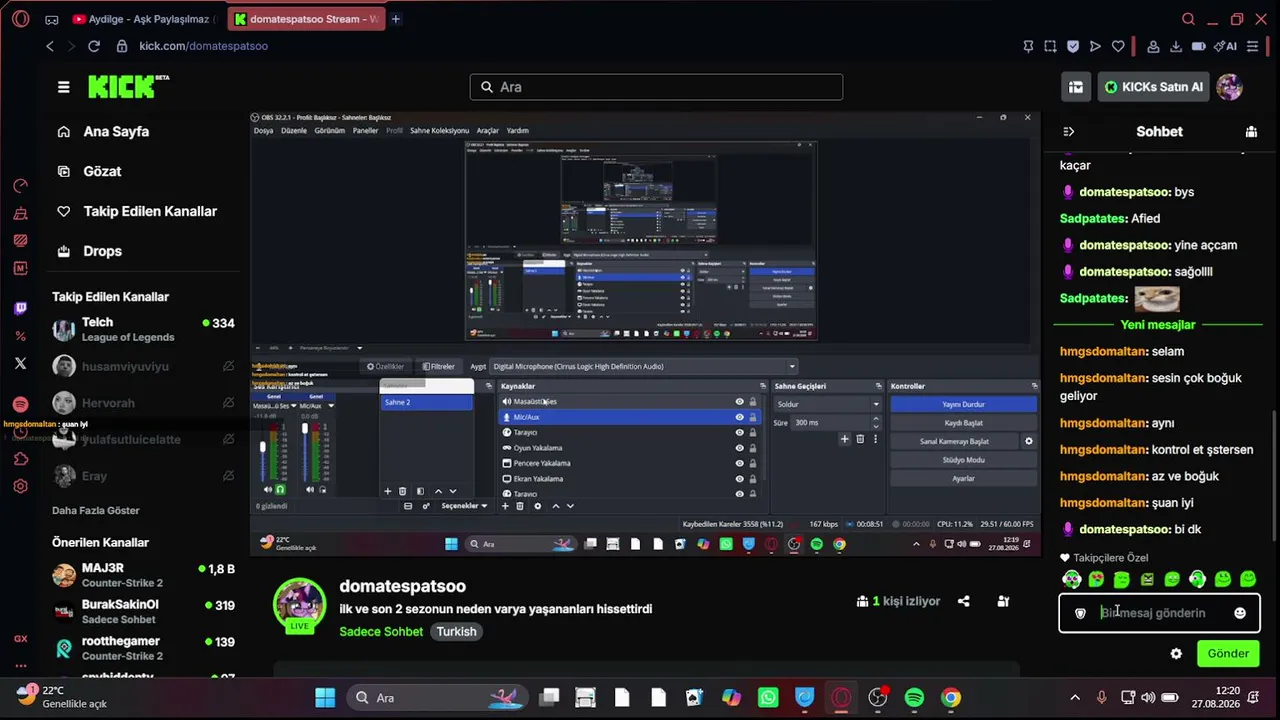Open the emoji picker in chat

(1240, 613)
